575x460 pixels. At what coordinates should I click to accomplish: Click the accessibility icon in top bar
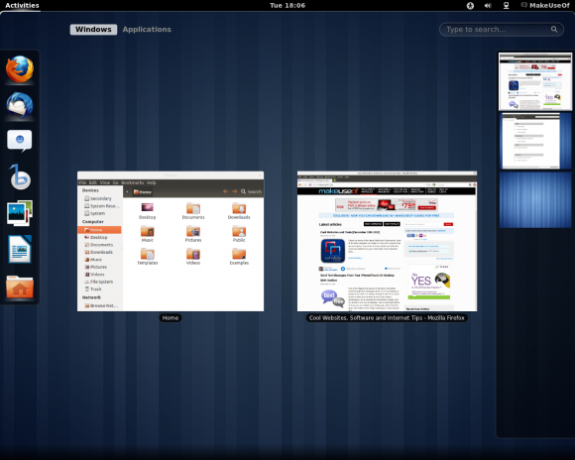click(470, 6)
